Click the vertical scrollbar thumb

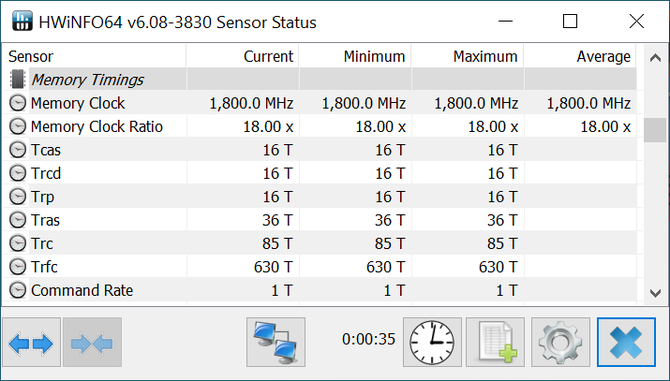coord(655,130)
